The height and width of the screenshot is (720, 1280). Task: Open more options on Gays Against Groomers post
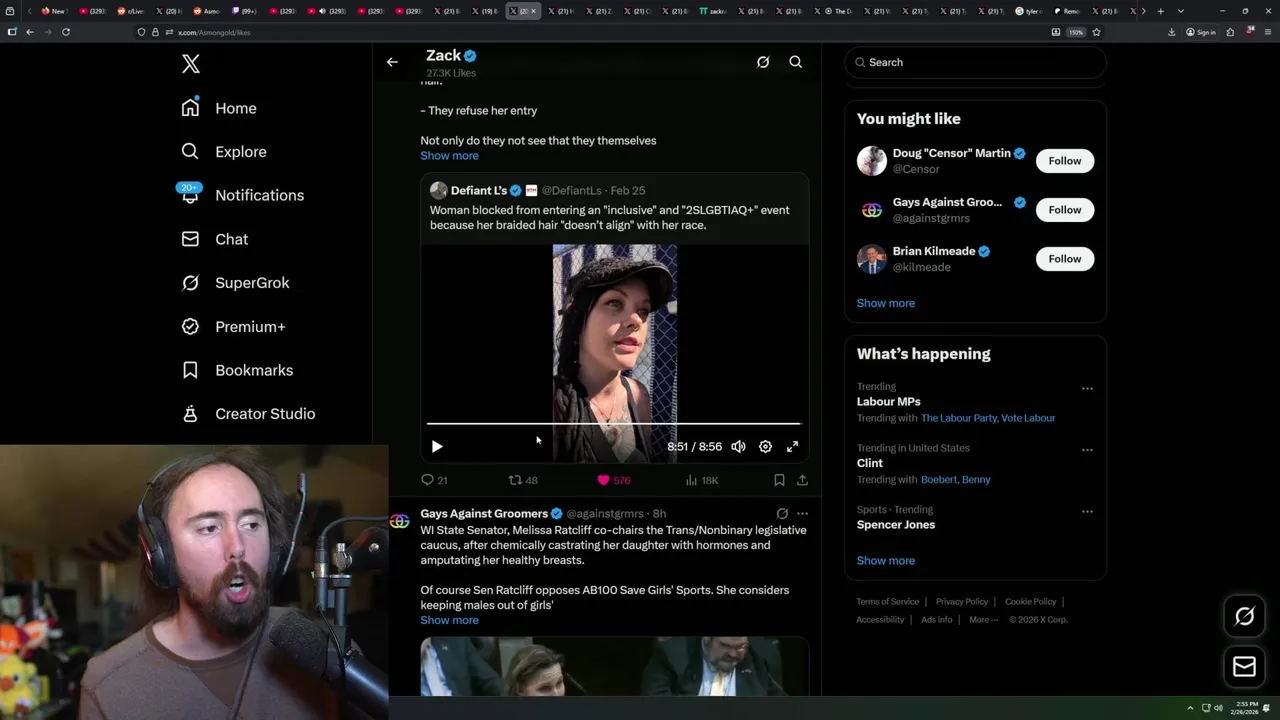coord(802,514)
